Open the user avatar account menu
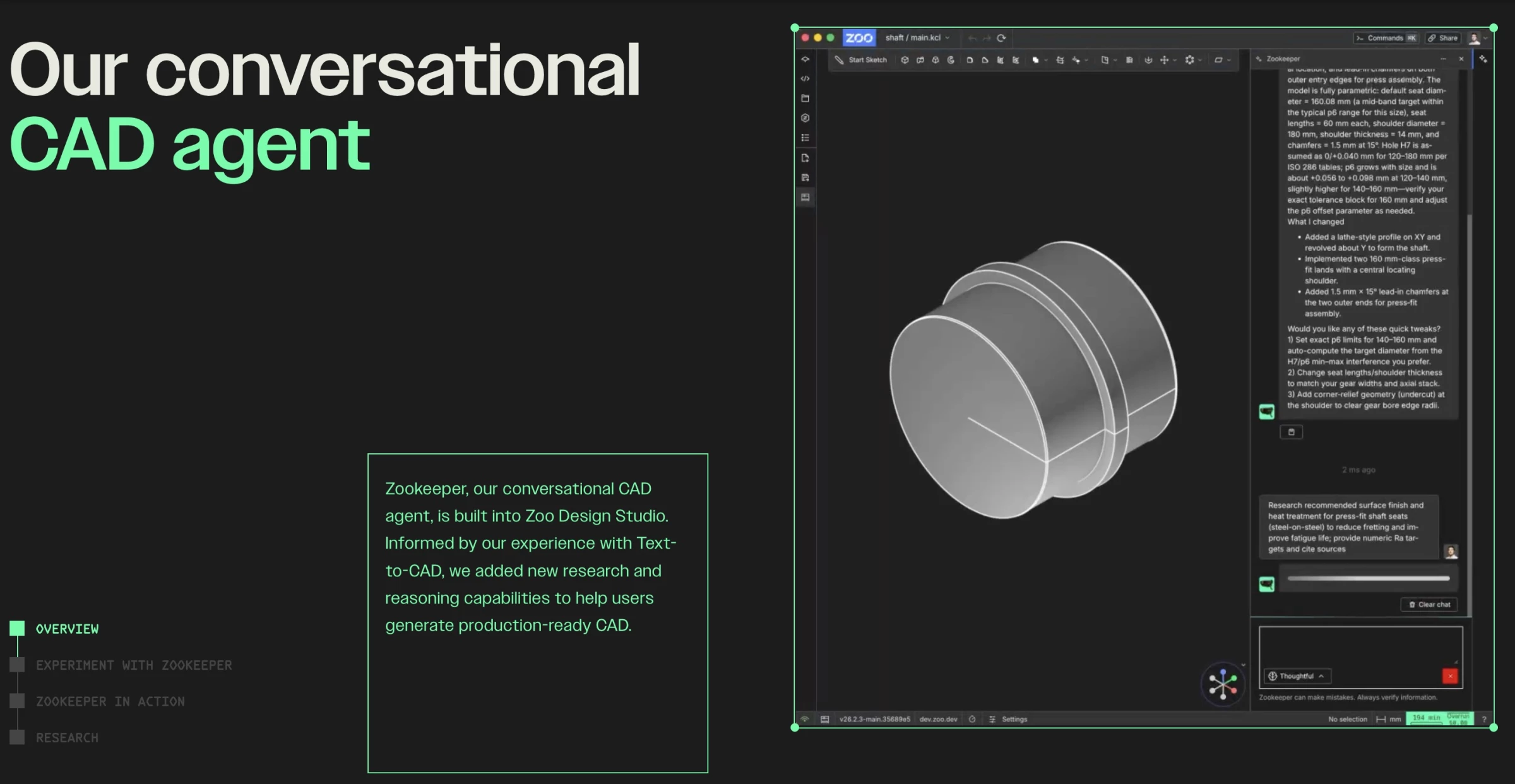 click(x=1477, y=39)
